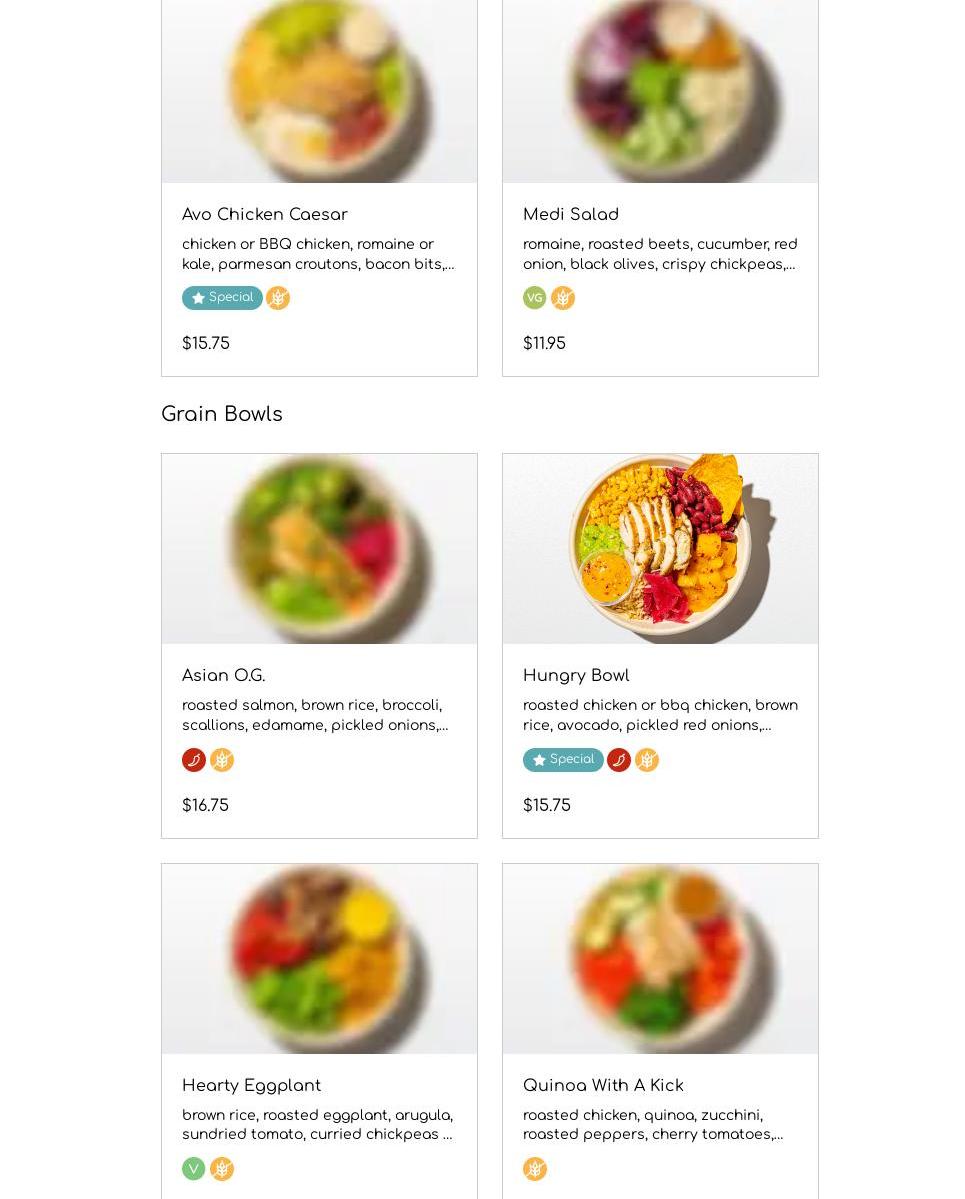Open the Avo Chicken Caesar item title

pyautogui.click(x=265, y=215)
